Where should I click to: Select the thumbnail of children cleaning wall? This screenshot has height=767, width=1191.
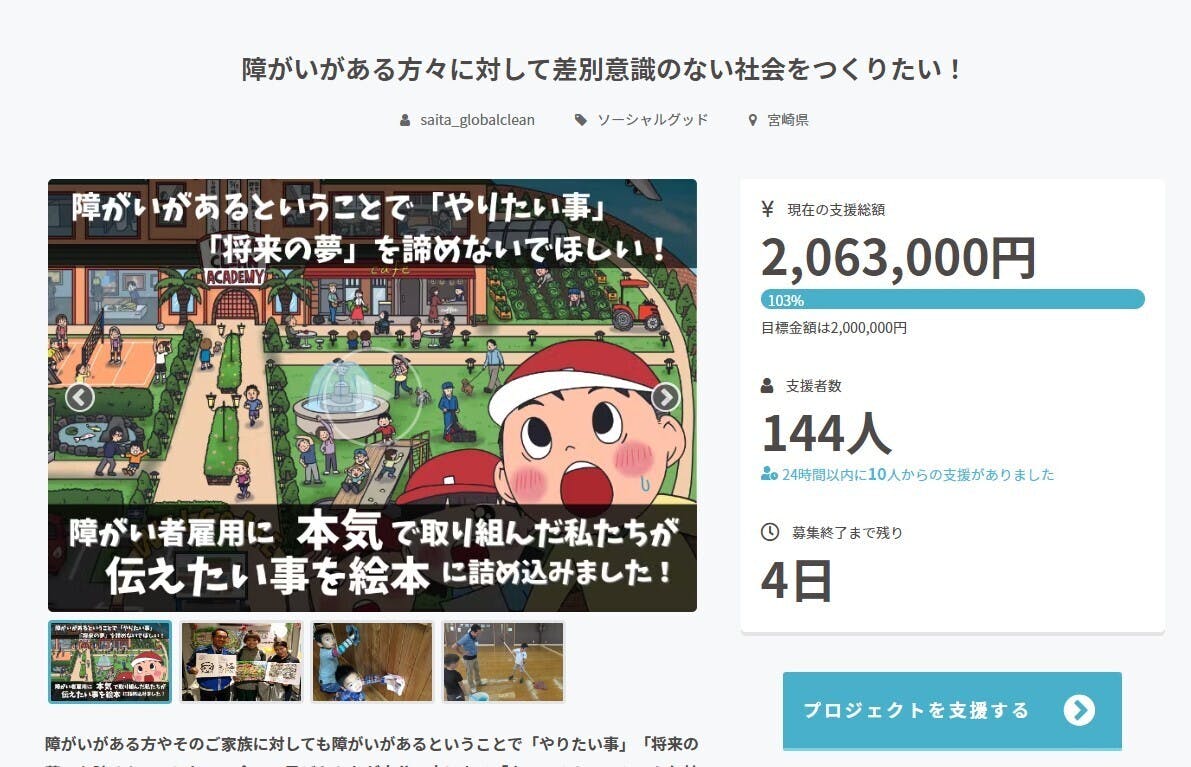(x=372, y=661)
